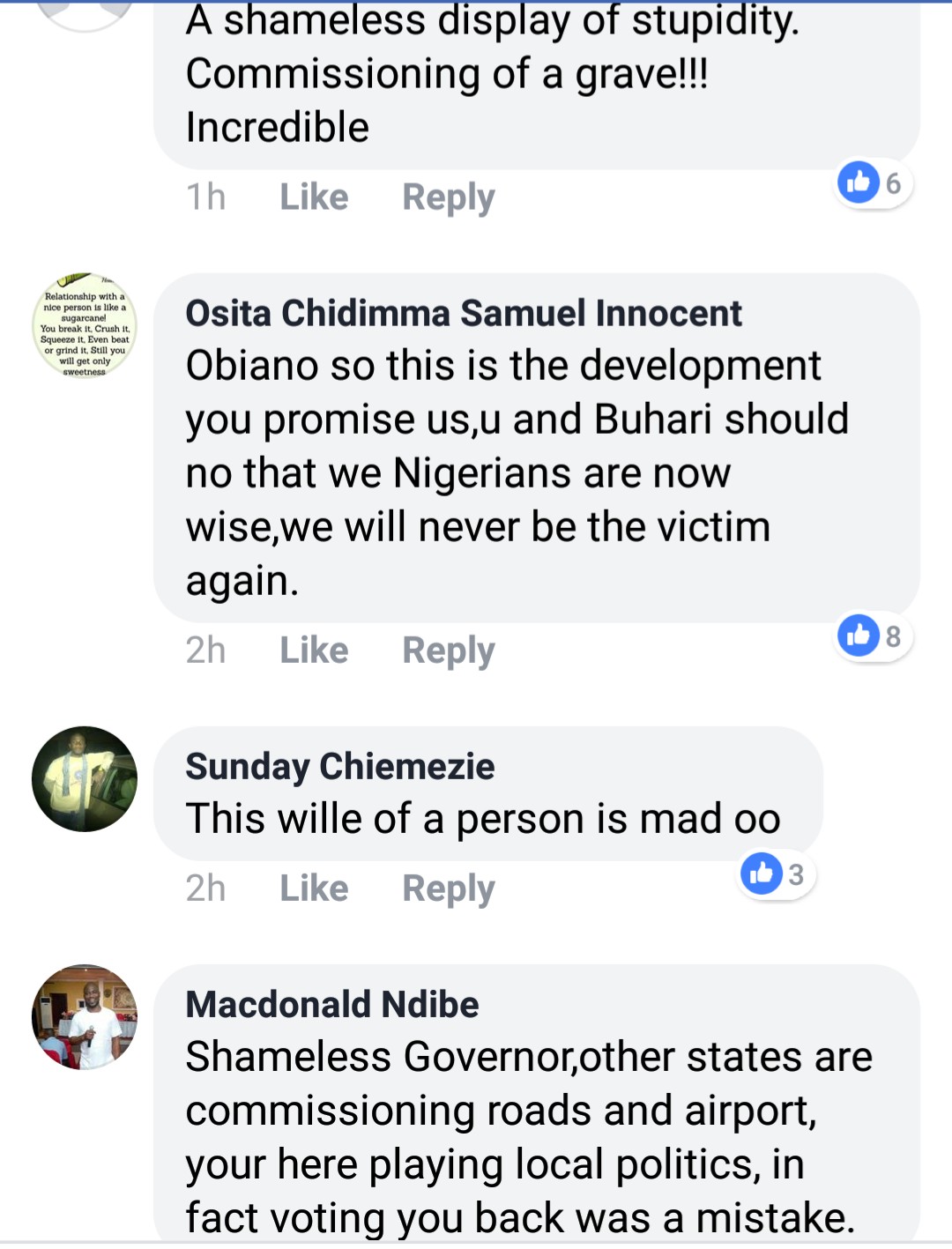The height and width of the screenshot is (1249, 952).
Task: Open Osita Chidimma's sugarcane quote profile picture
Action: coord(85,326)
